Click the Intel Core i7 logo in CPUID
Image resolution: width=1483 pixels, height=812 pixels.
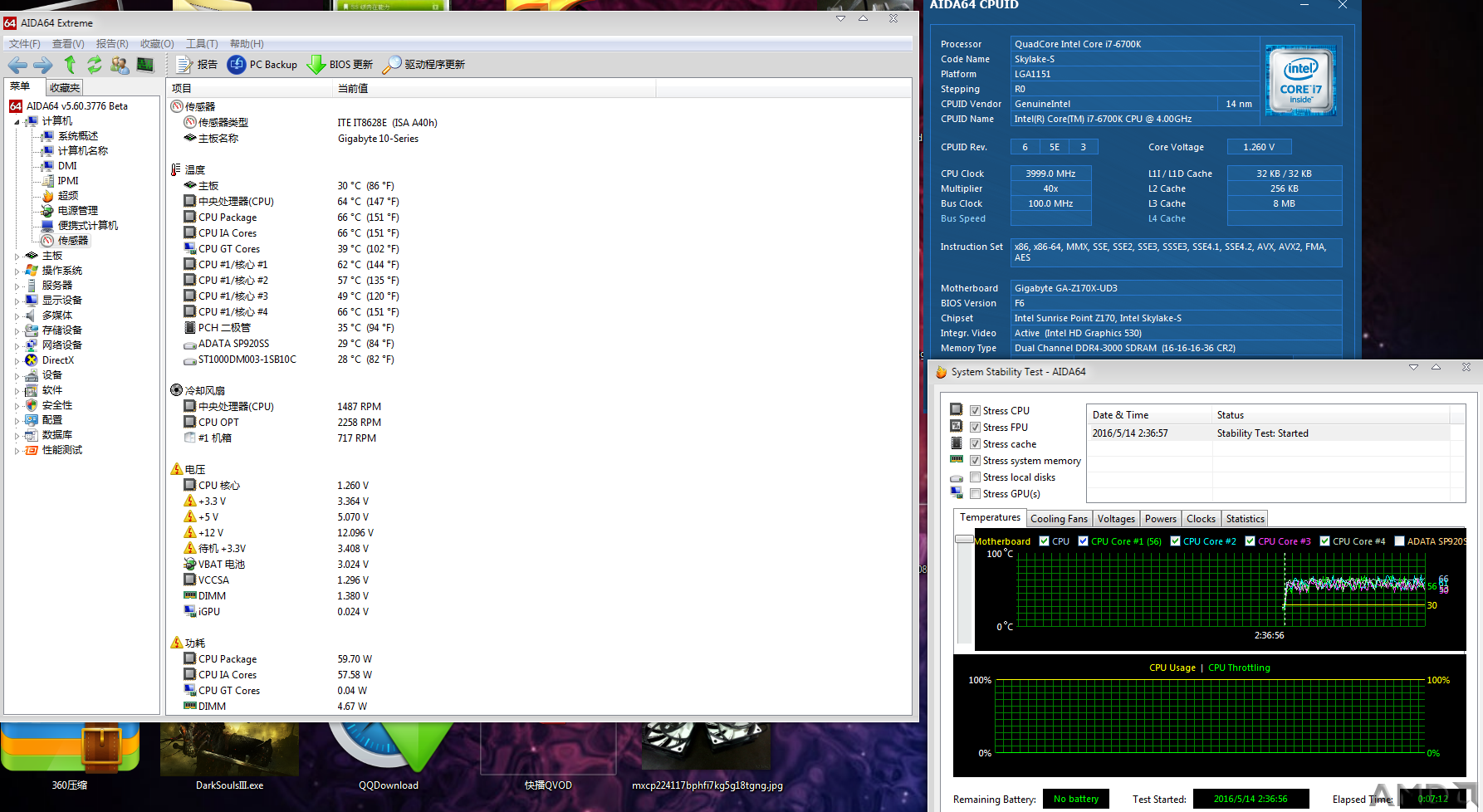tap(1301, 81)
